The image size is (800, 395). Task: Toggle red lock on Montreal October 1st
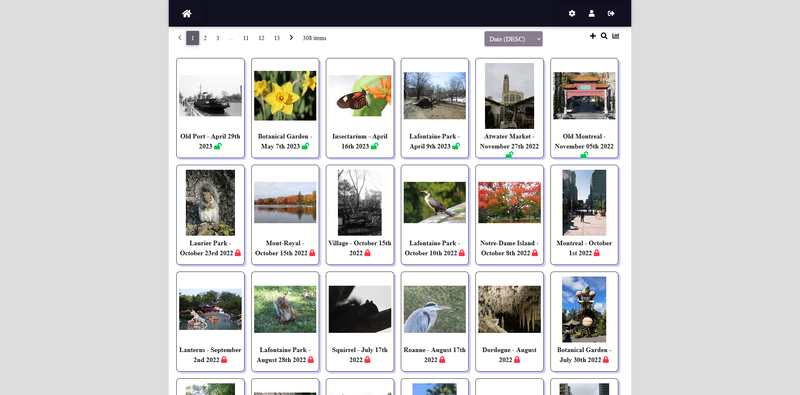(x=596, y=253)
